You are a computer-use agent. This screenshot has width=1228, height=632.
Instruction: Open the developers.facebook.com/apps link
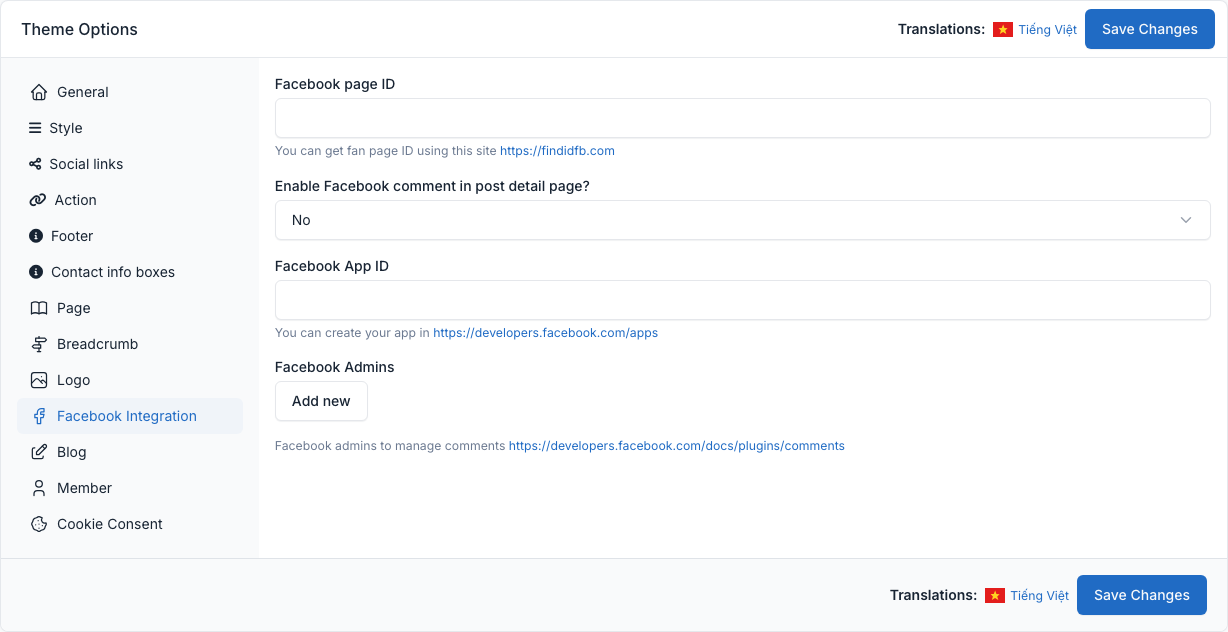click(x=545, y=333)
